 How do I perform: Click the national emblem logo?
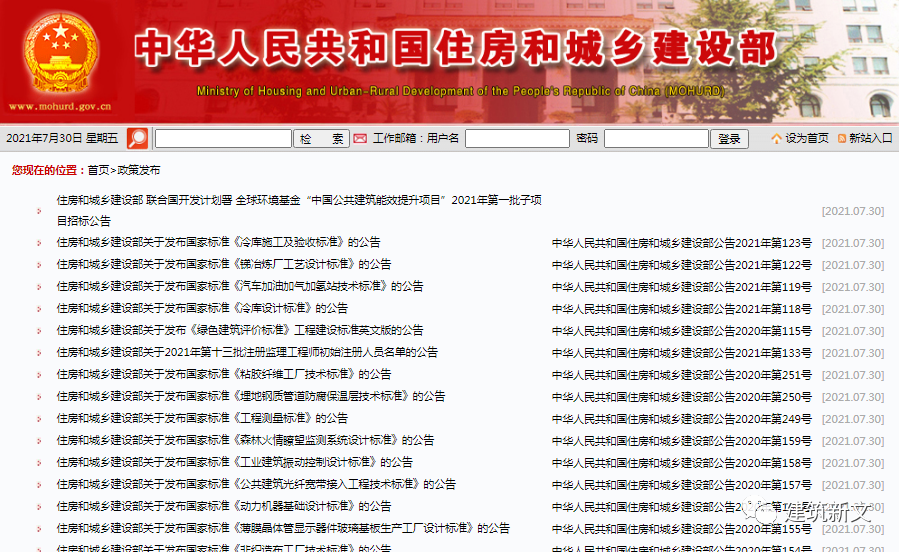tap(60, 53)
